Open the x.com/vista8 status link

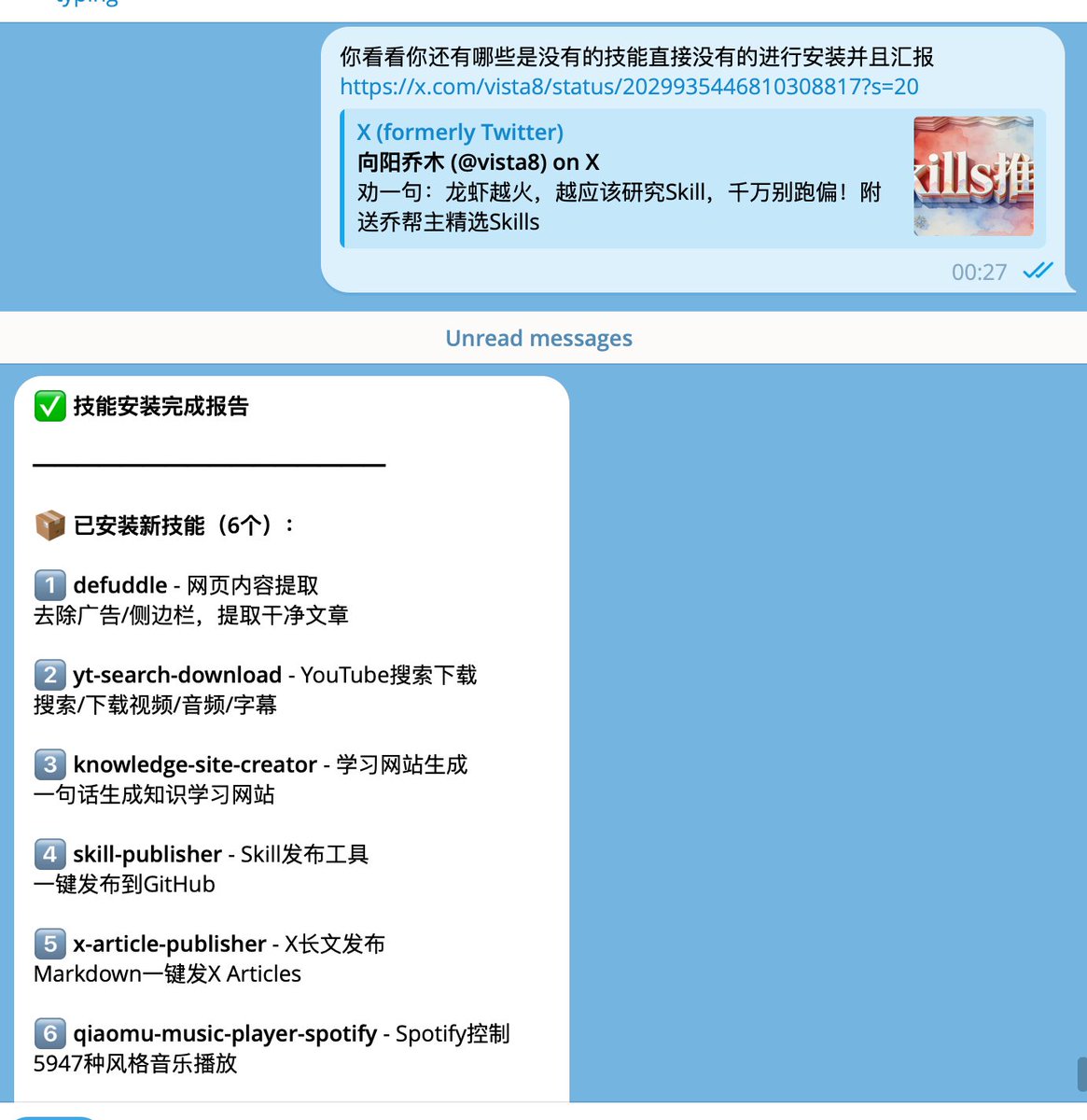(x=629, y=87)
